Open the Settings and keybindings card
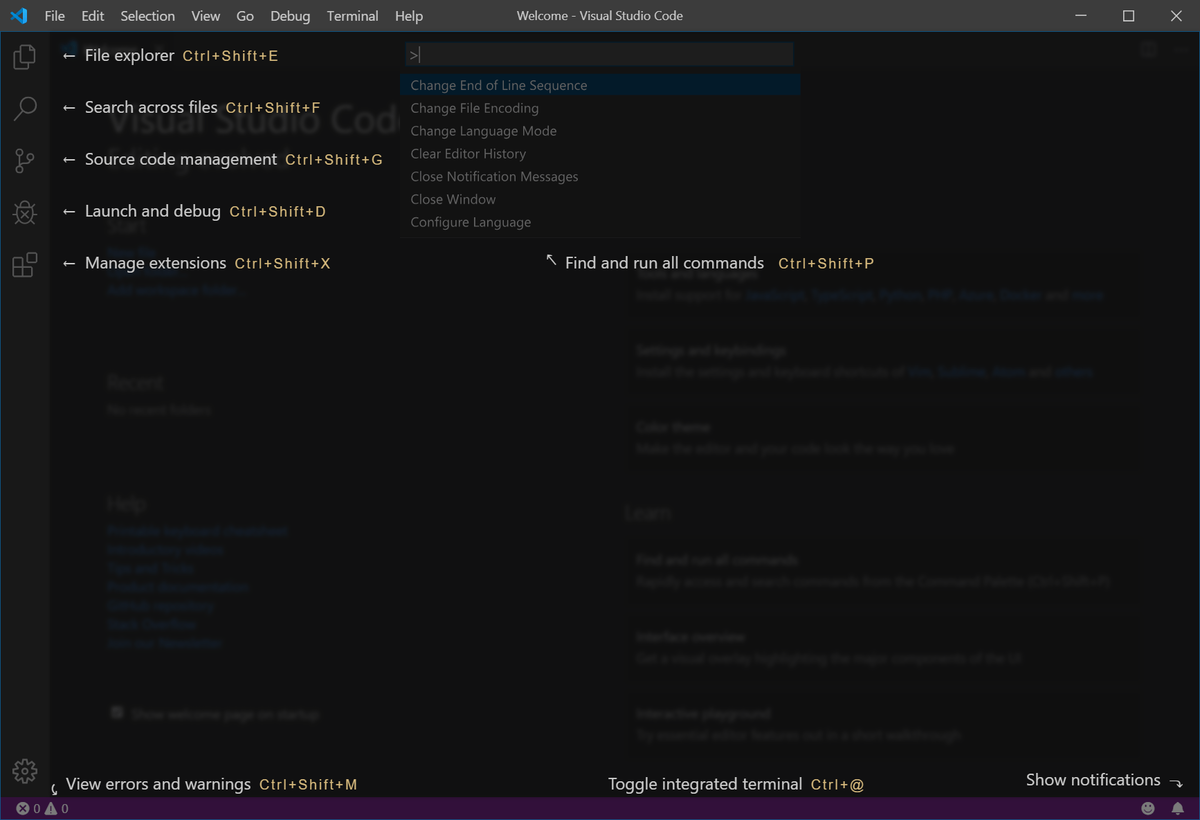The width and height of the screenshot is (1200, 820). coord(883,362)
